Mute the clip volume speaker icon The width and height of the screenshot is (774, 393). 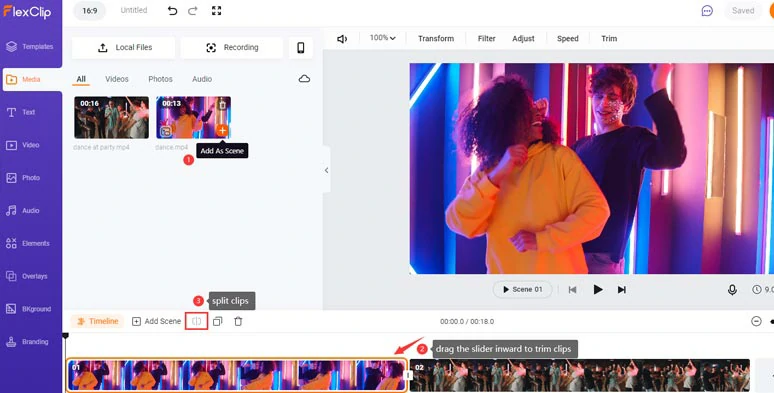[342, 39]
